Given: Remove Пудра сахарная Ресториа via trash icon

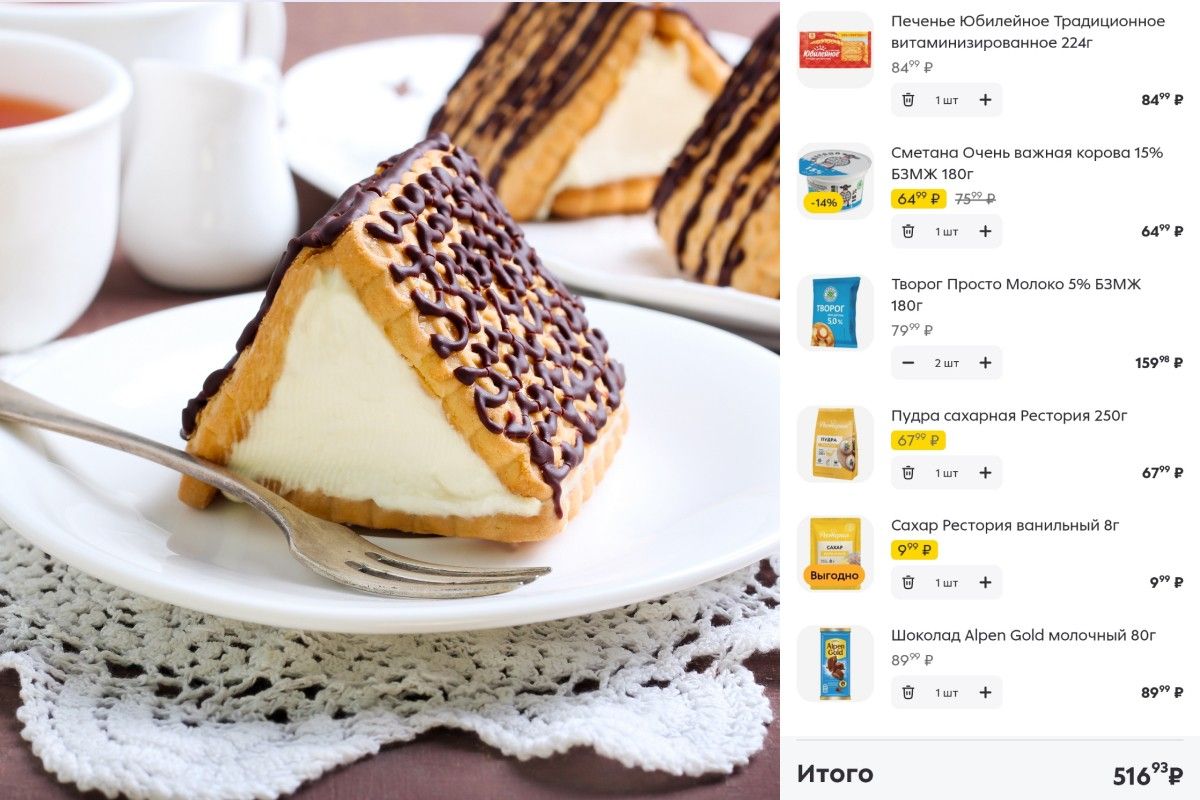Looking at the screenshot, I should click(x=908, y=473).
